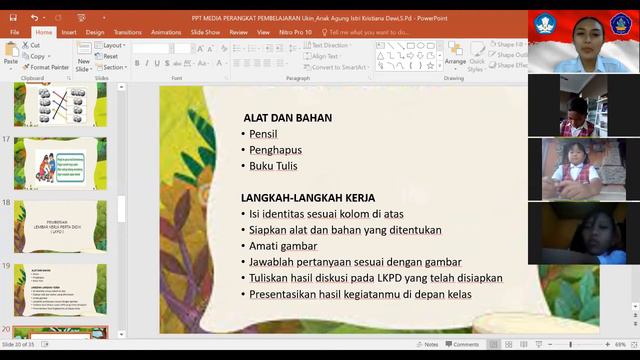Click the zoom out minus button

click(x=550, y=344)
